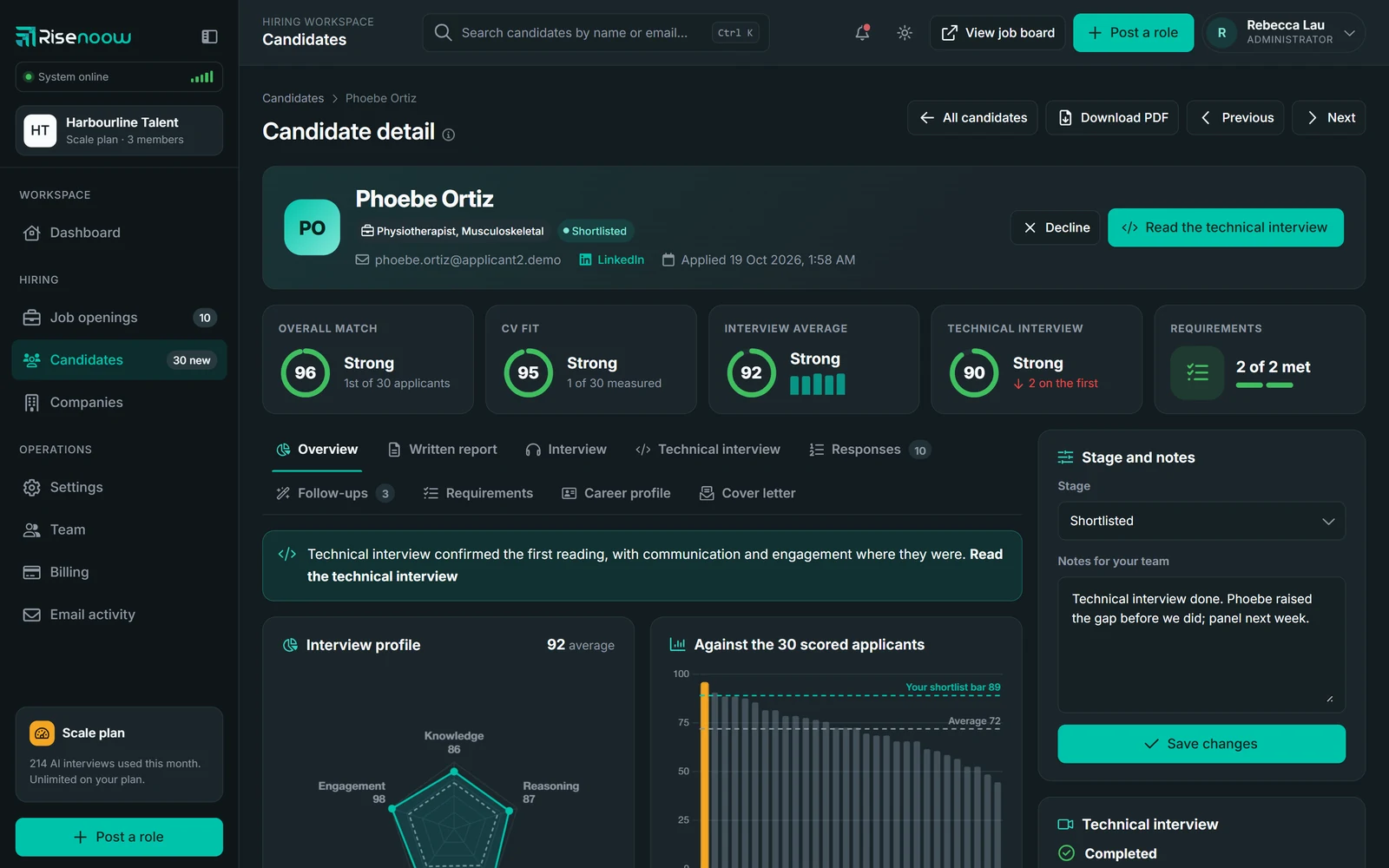Open Email activity in the sidebar
The width and height of the screenshot is (1389, 868).
coord(119,615)
